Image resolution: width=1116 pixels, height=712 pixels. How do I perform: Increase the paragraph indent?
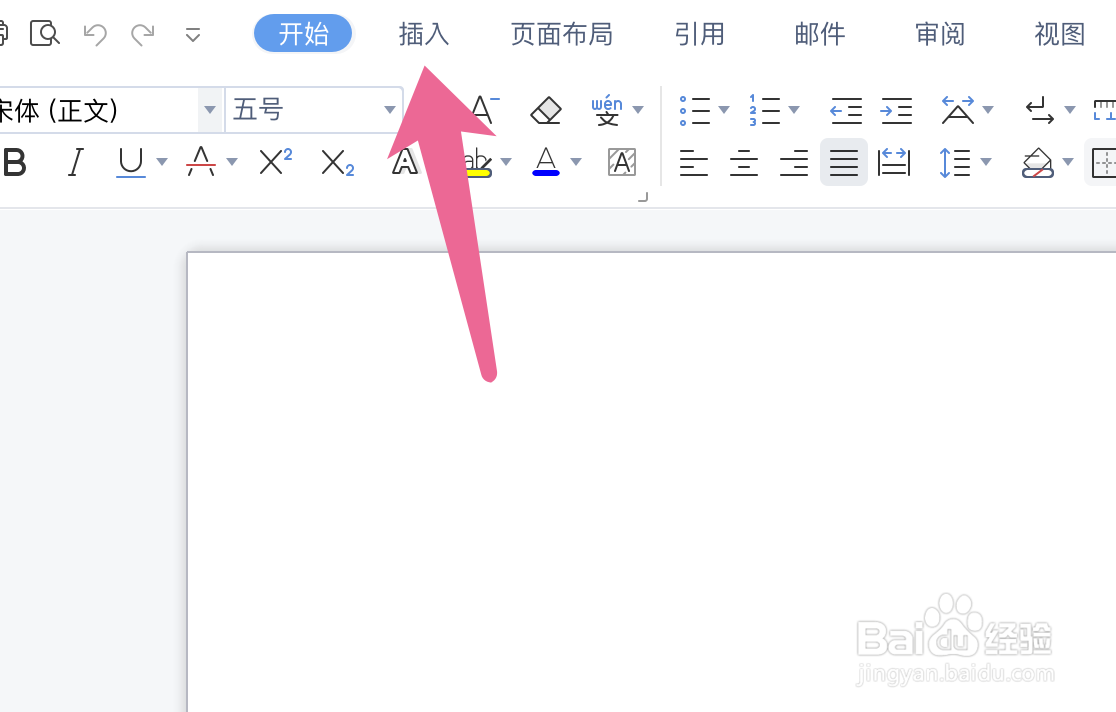pos(896,110)
